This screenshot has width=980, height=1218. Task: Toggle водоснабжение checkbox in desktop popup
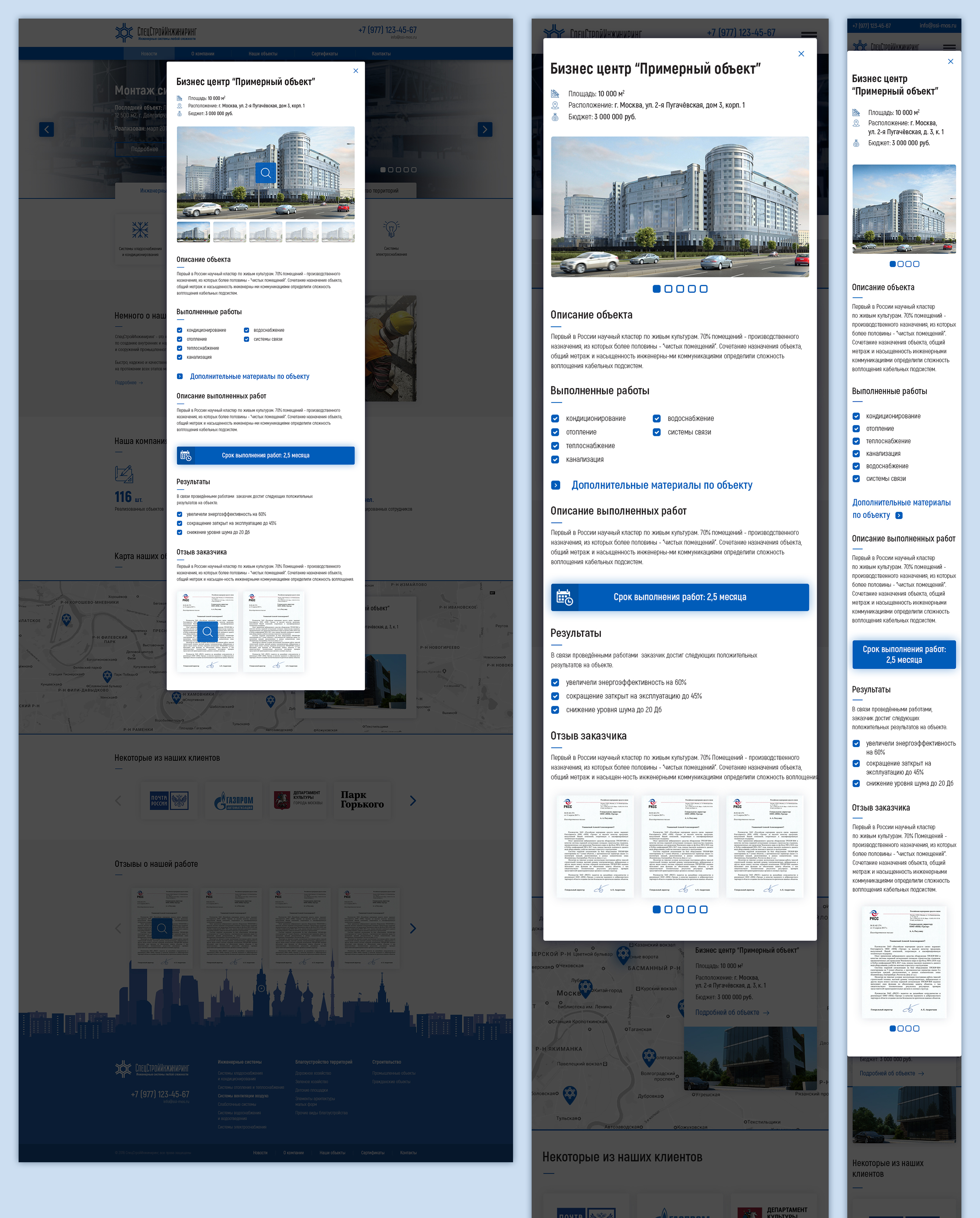point(246,330)
